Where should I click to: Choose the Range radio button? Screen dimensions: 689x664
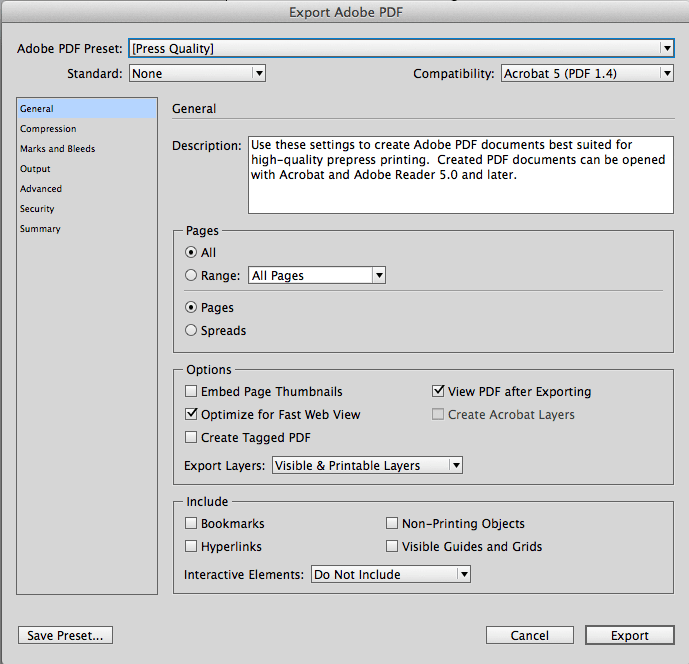(191, 276)
